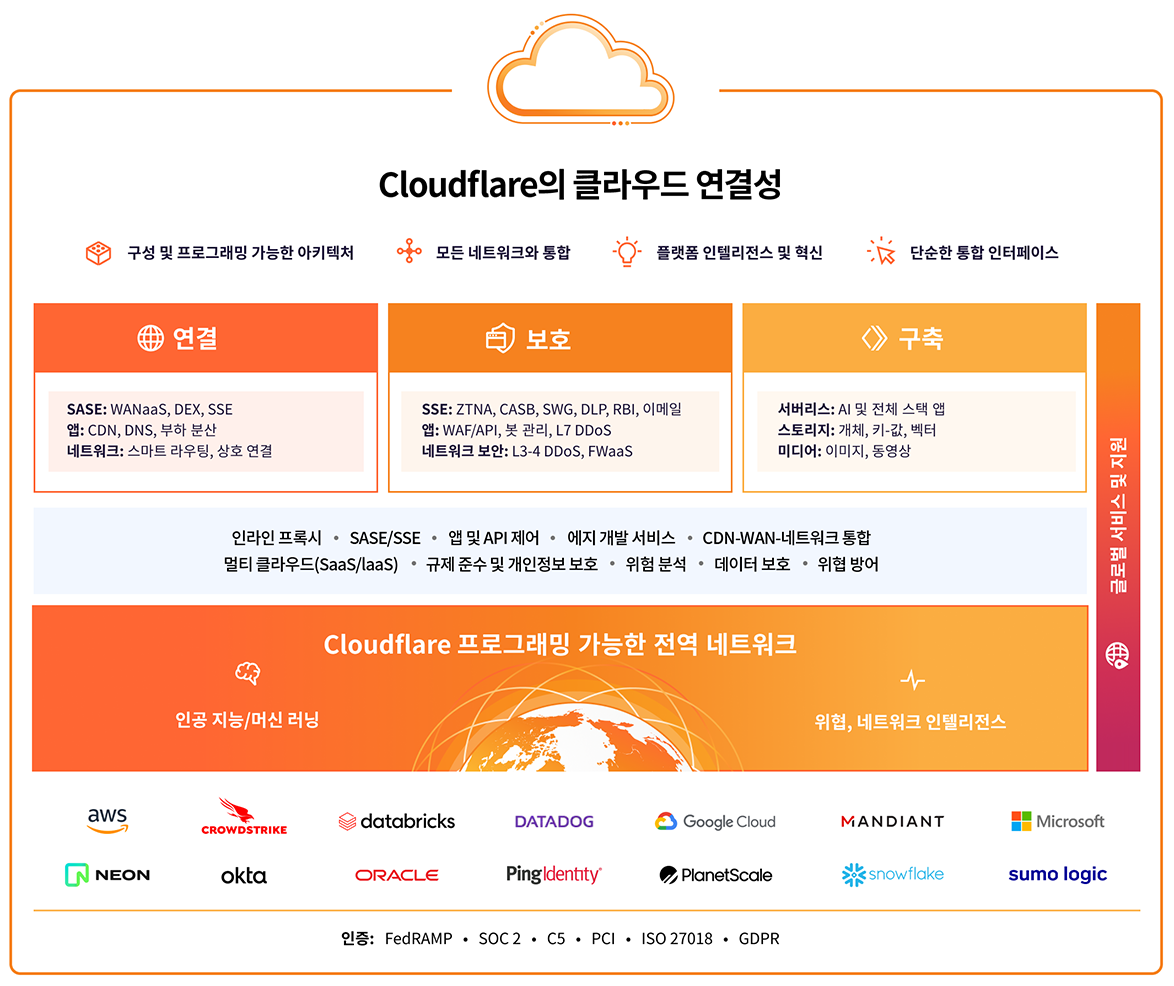
Task: Click the 인라인 프록시 item
Action: (276, 538)
